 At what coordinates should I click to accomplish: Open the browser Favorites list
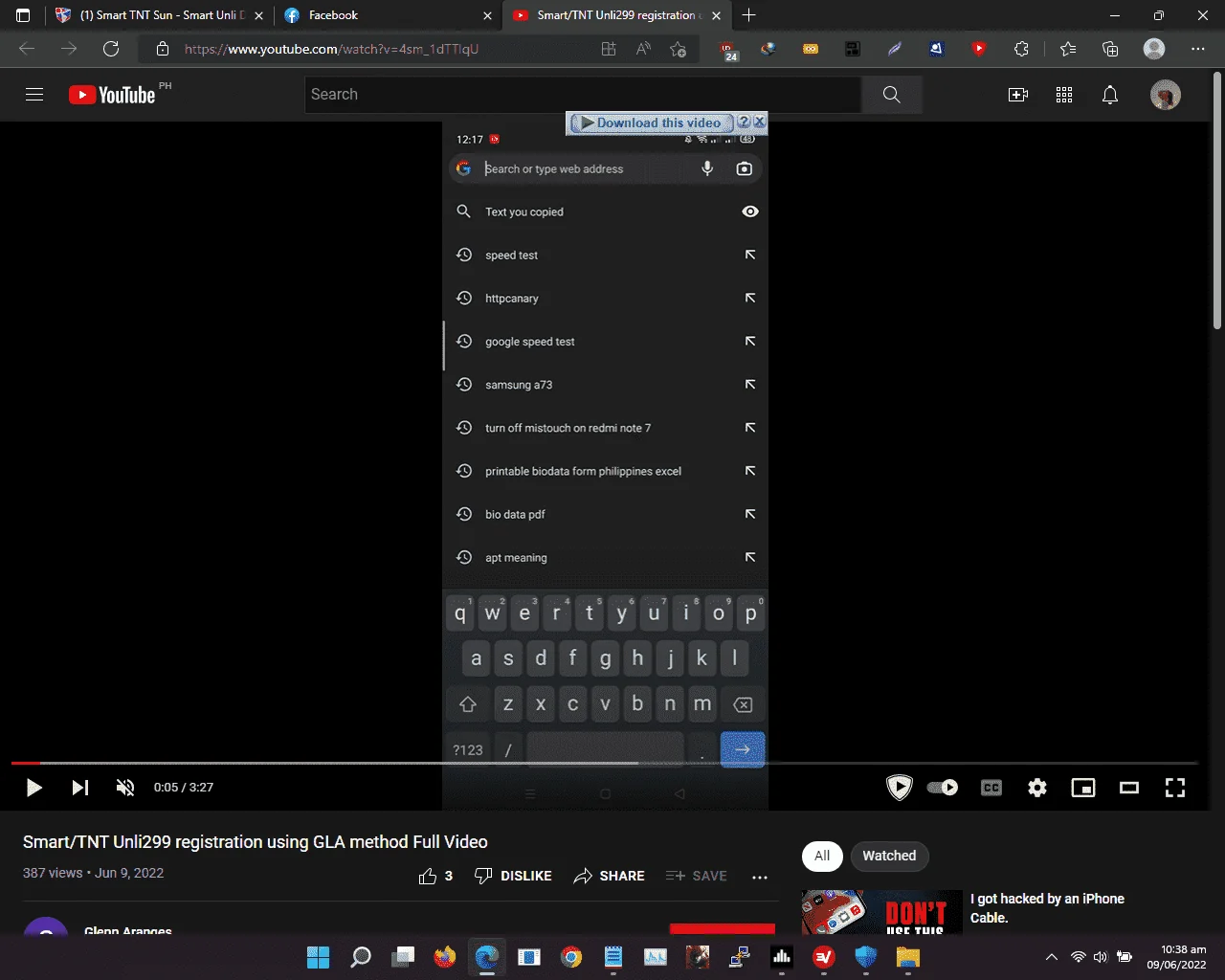(x=1068, y=49)
